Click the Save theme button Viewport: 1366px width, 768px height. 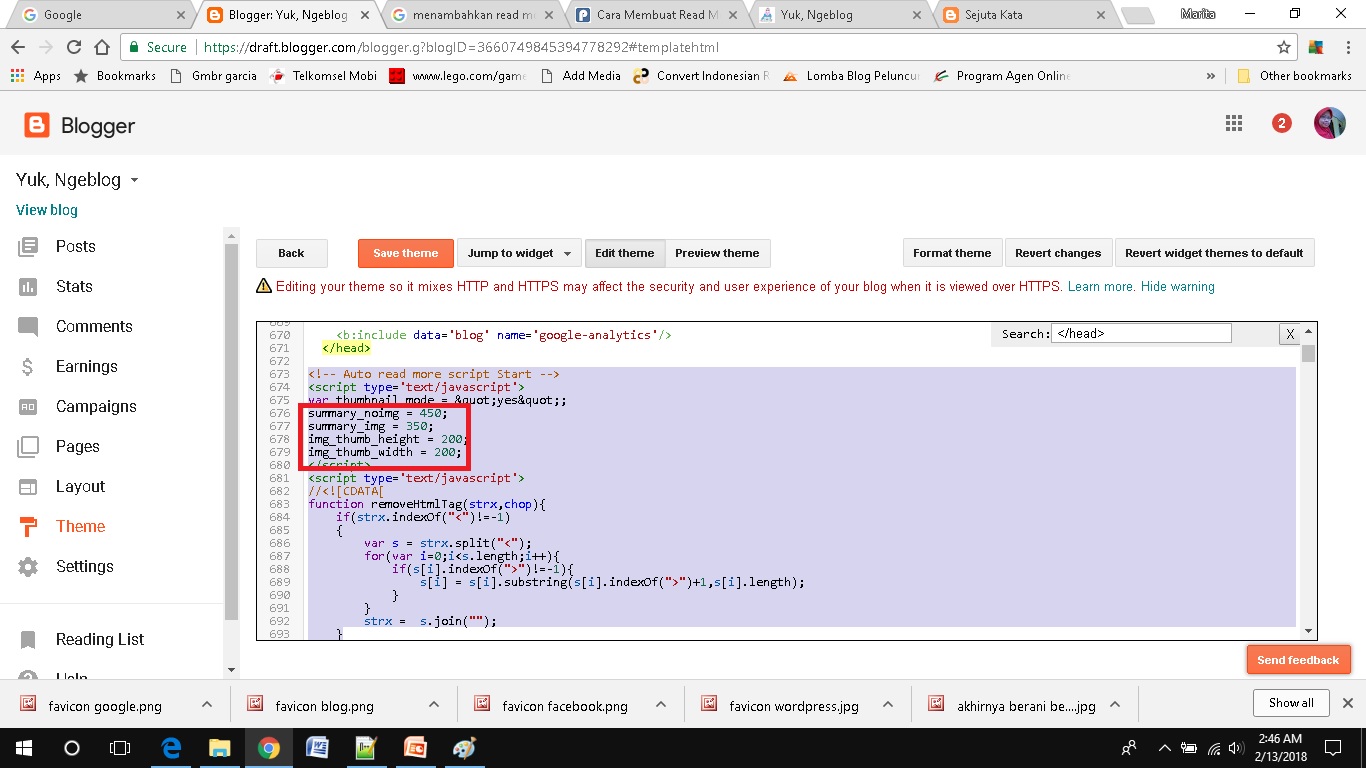pyautogui.click(x=406, y=253)
